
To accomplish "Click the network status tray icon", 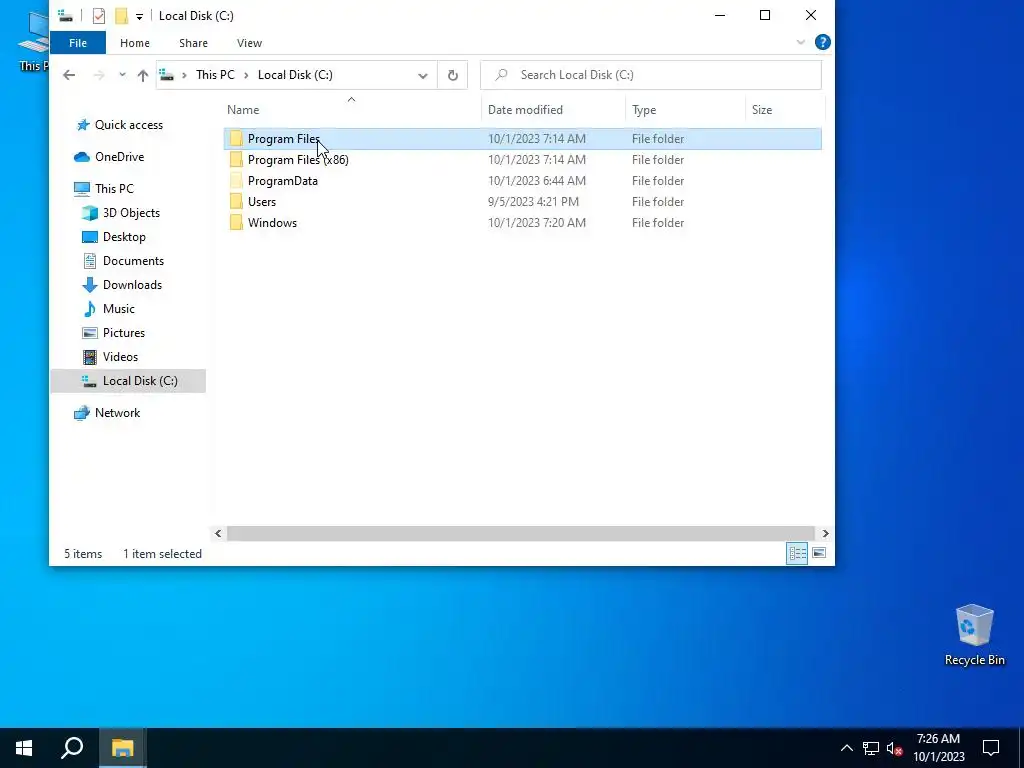I will click(871, 748).
